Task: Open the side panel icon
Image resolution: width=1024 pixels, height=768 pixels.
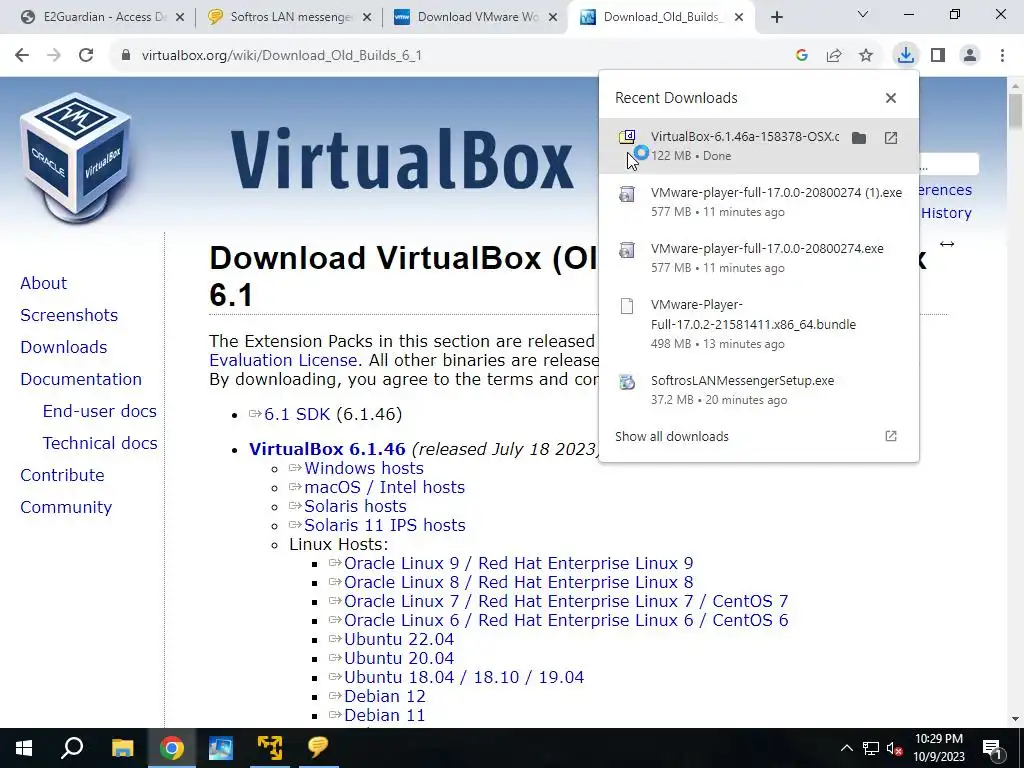Action: (x=938, y=56)
